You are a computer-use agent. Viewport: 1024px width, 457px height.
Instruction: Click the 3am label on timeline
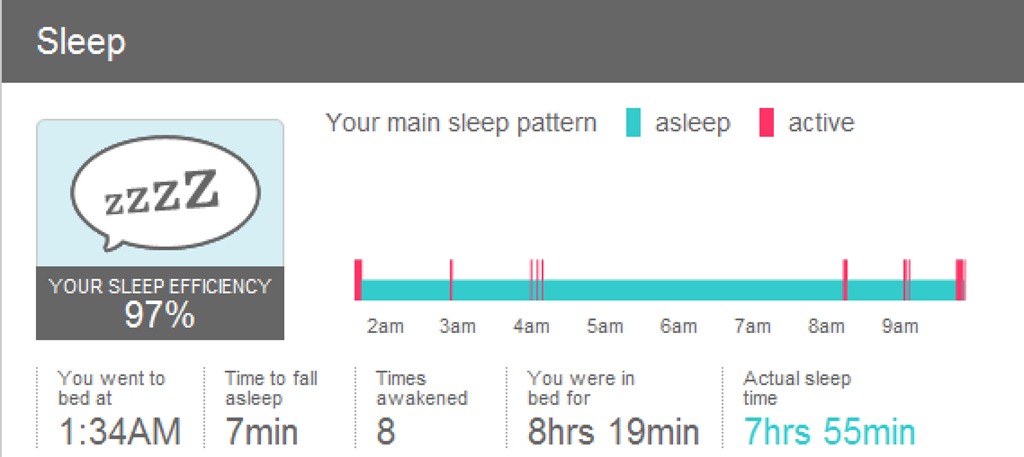tap(457, 327)
